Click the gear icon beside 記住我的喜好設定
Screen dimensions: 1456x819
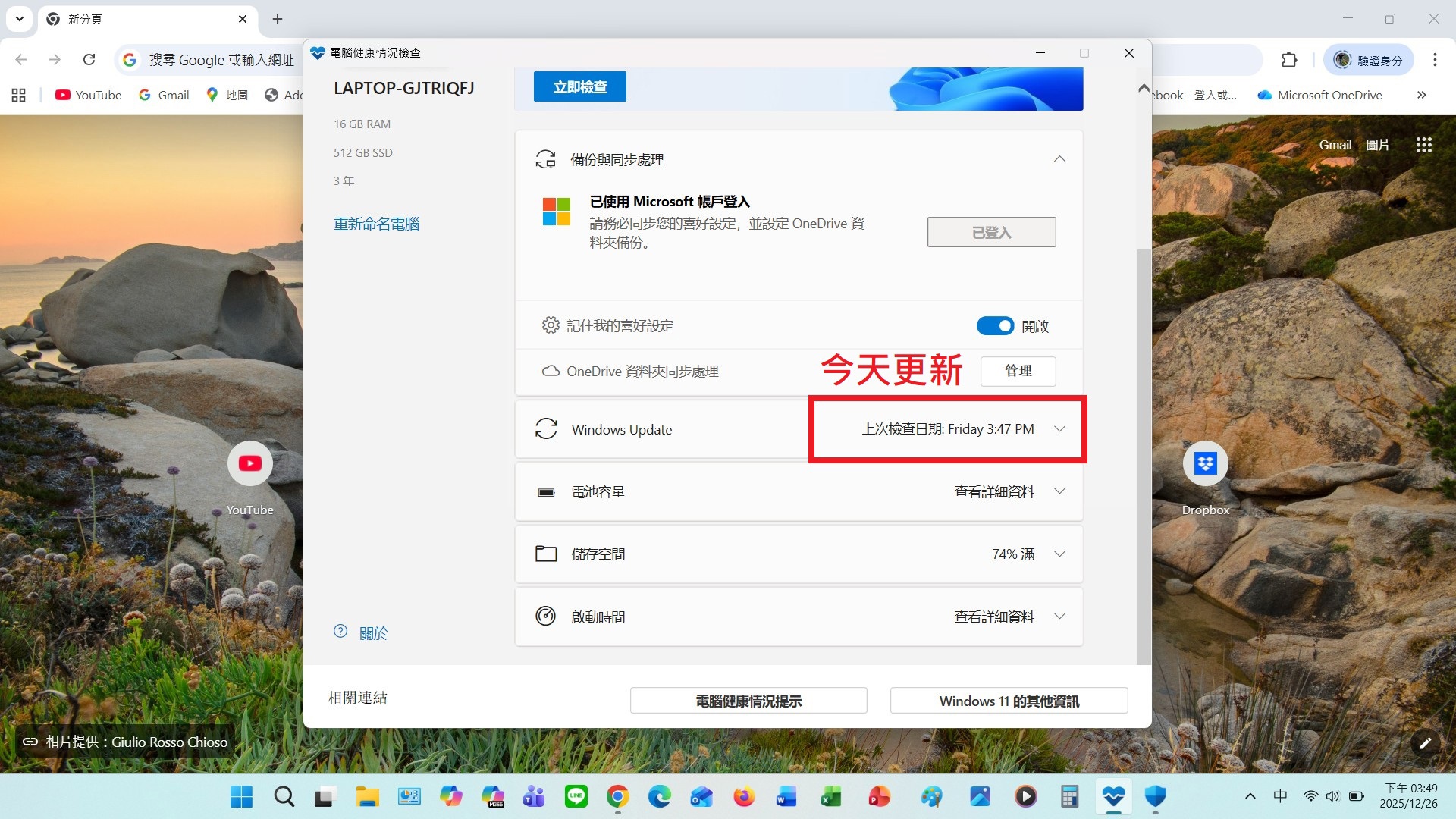[x=551, y=325]
